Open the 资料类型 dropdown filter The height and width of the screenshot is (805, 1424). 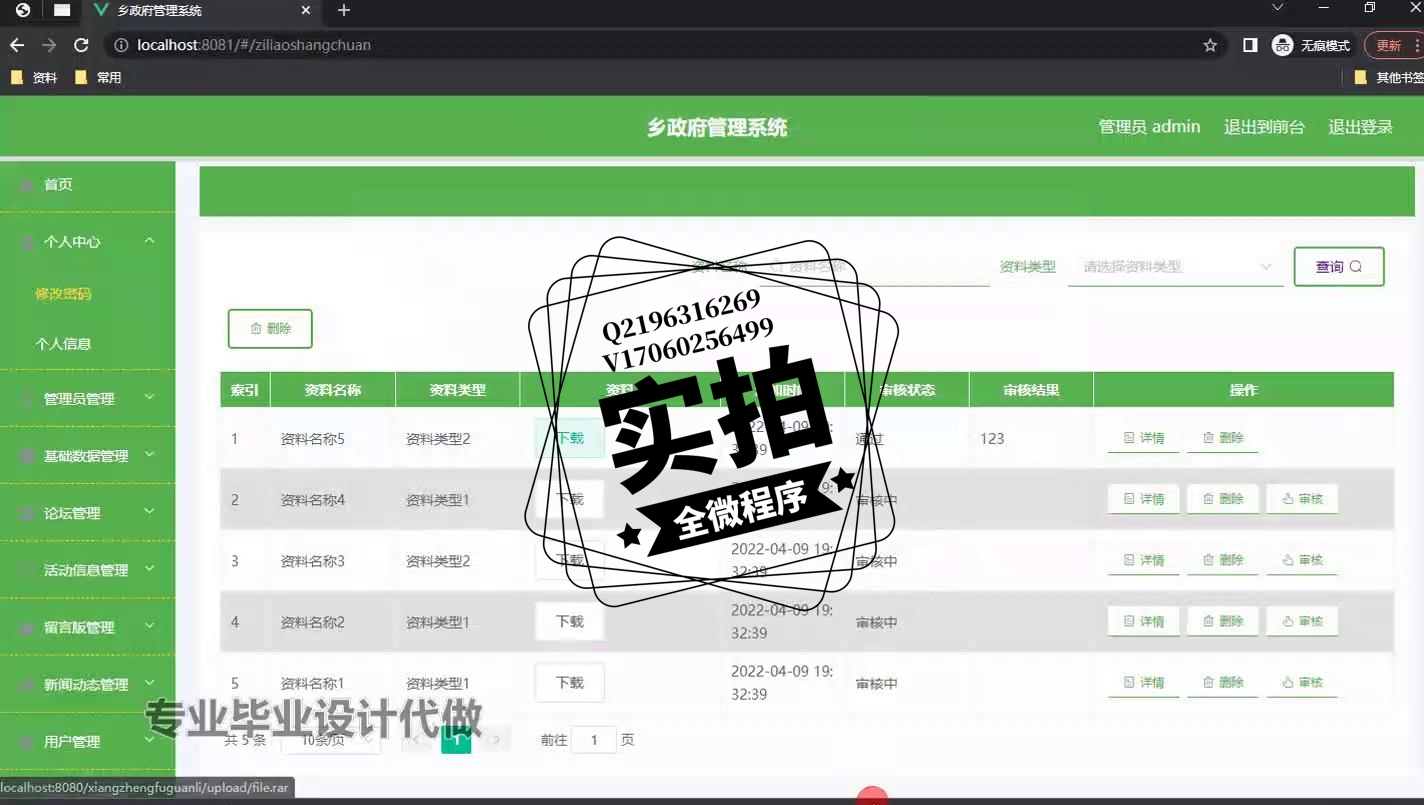coord(1176,267)
